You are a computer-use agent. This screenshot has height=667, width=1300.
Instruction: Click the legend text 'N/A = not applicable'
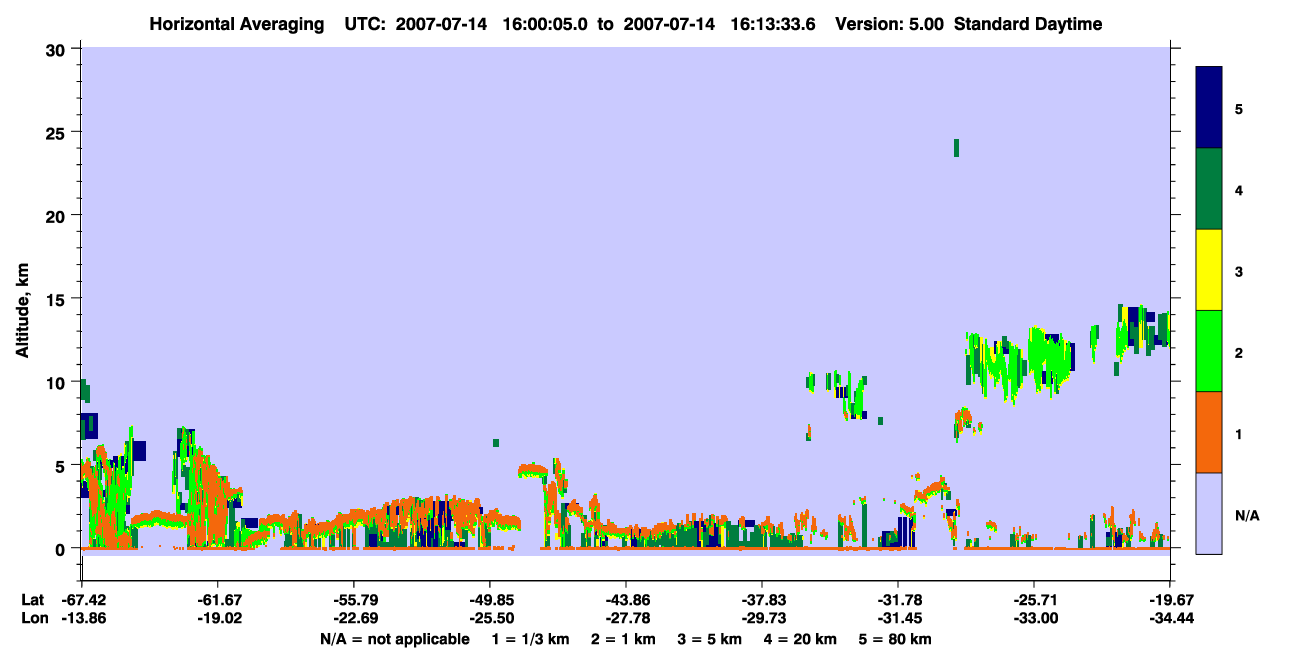coord(394,639)
